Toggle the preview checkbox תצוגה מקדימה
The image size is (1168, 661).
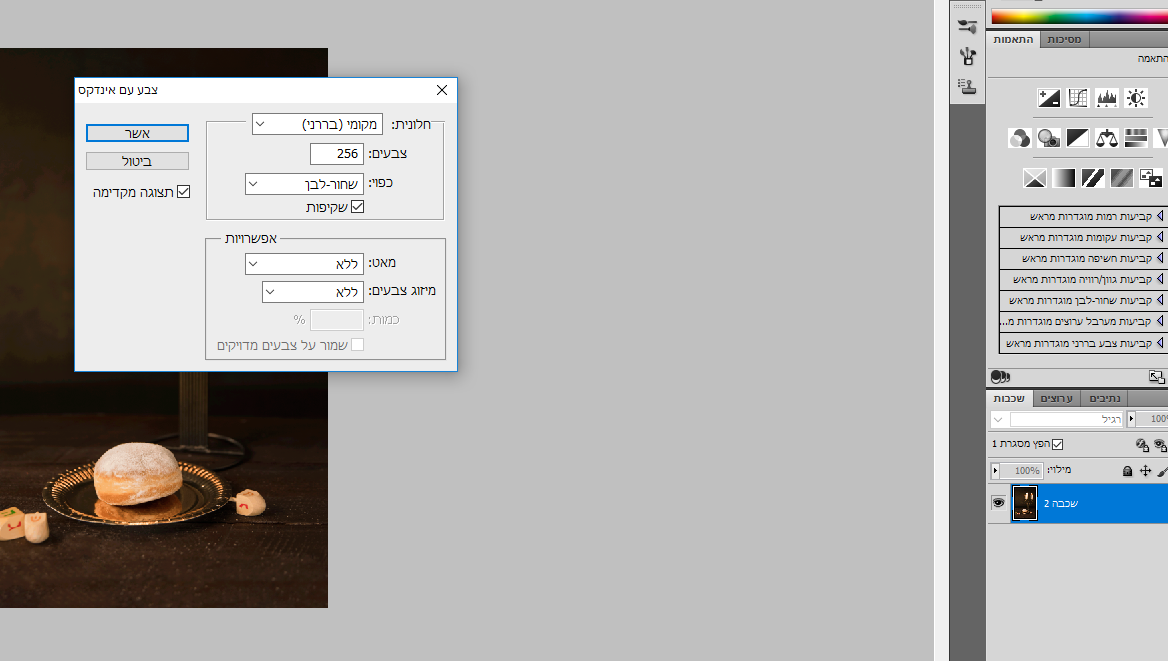click(184, 192)
